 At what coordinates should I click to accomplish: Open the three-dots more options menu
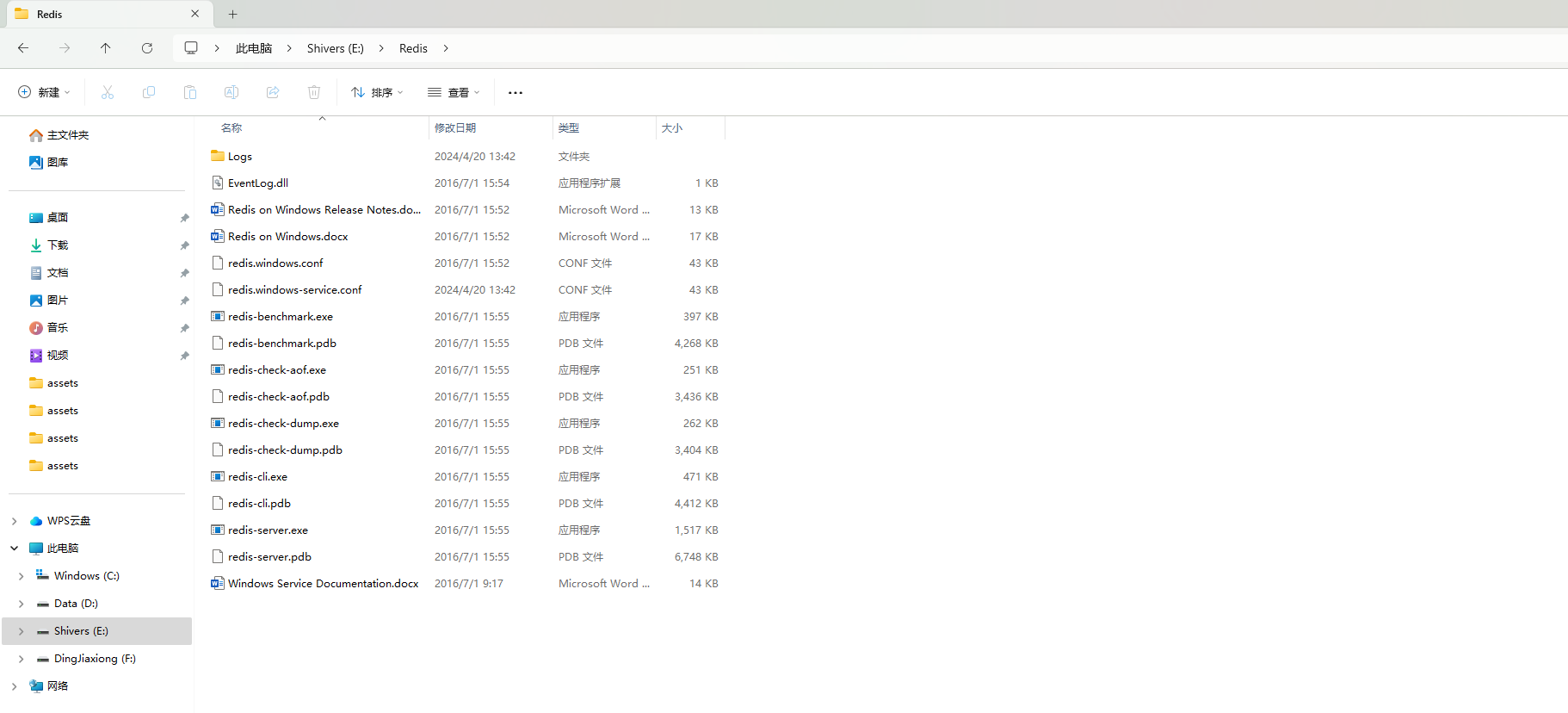(515, 92)
